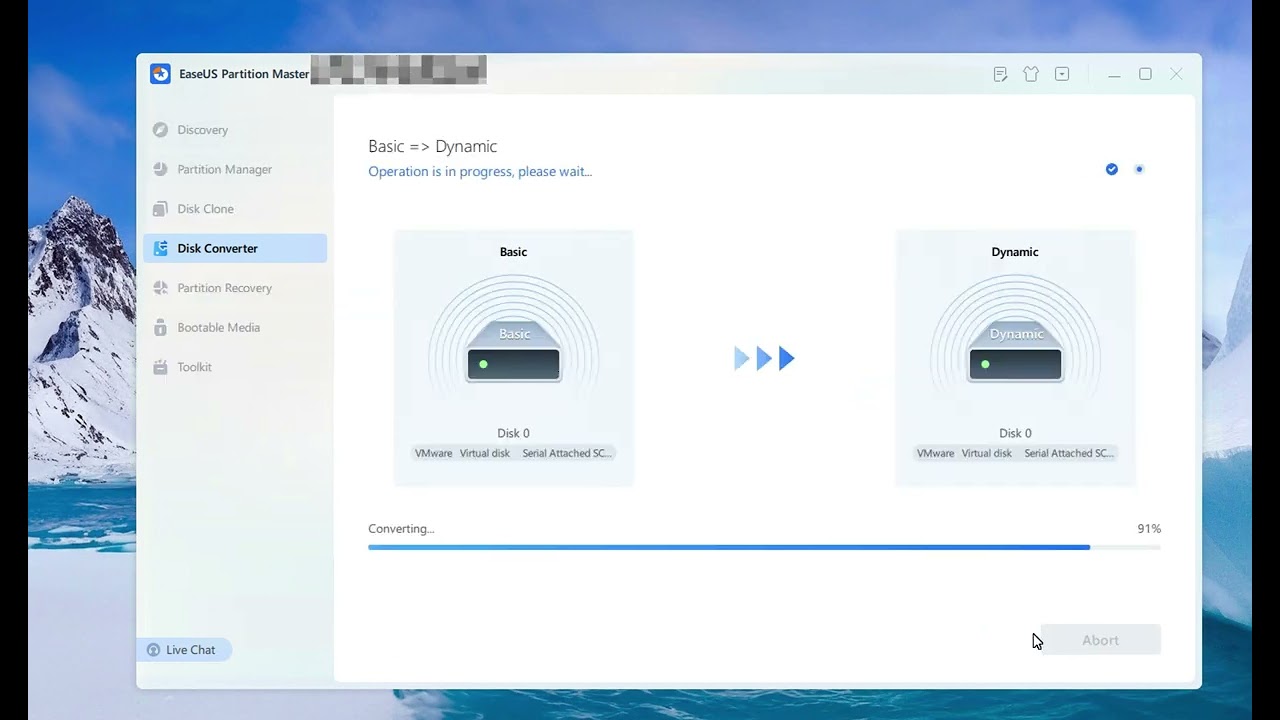The image size is (1280, 720).
Task: Click 'Disk 0' label in the Basic card
Action: click(513, 433)
